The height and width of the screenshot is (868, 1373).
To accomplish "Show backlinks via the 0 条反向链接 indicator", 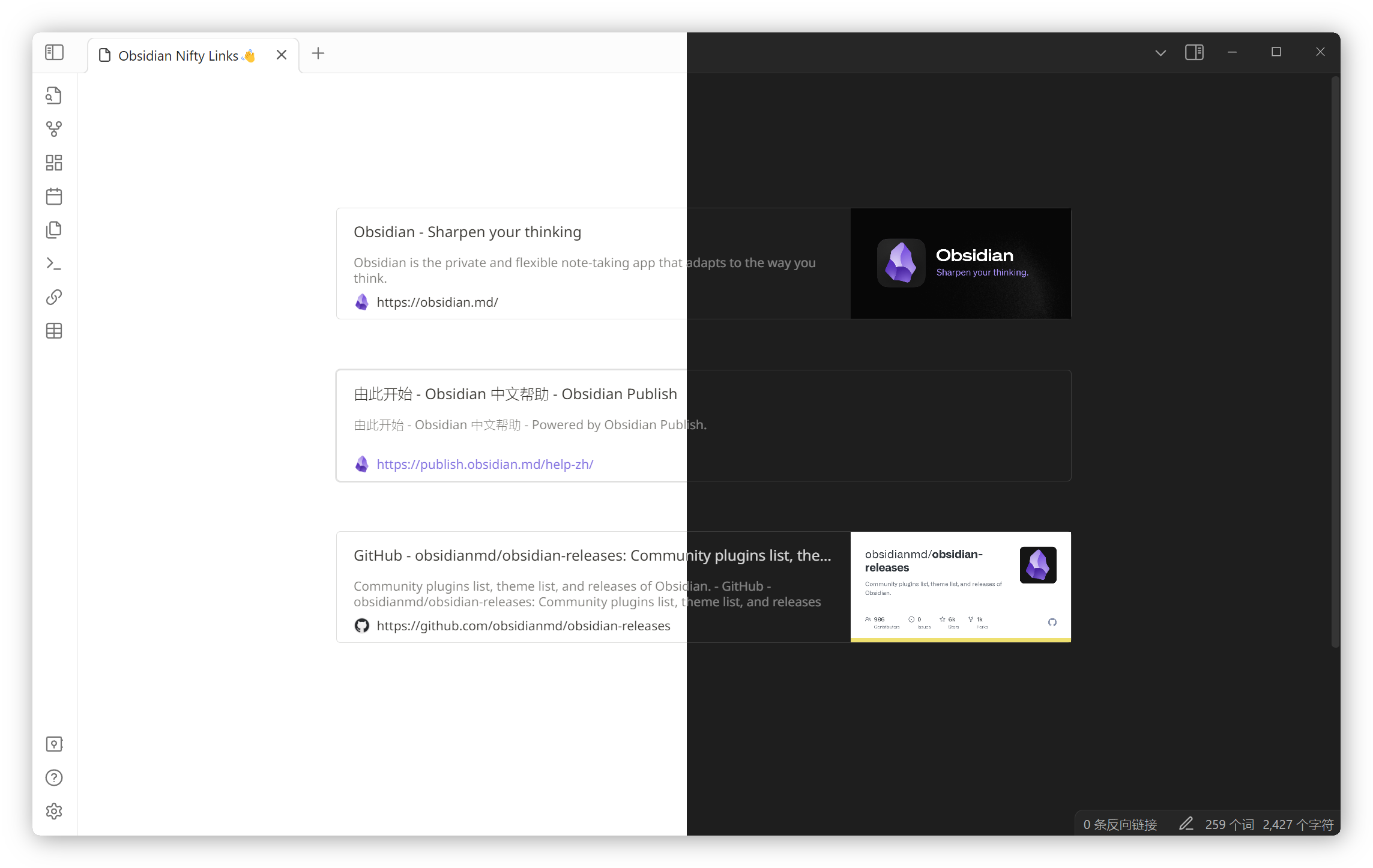I will 1120,824.
